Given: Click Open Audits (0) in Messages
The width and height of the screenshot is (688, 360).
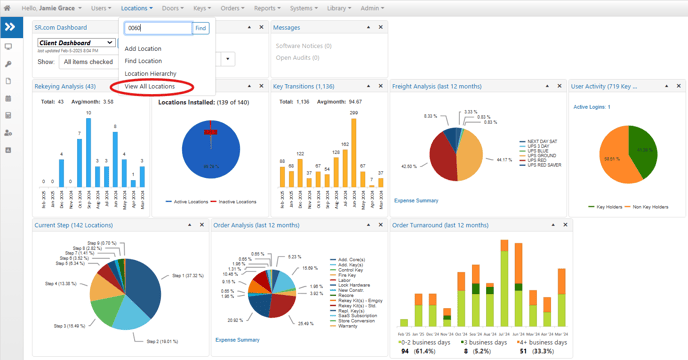Looking at the screenshot, I should 297,58.
